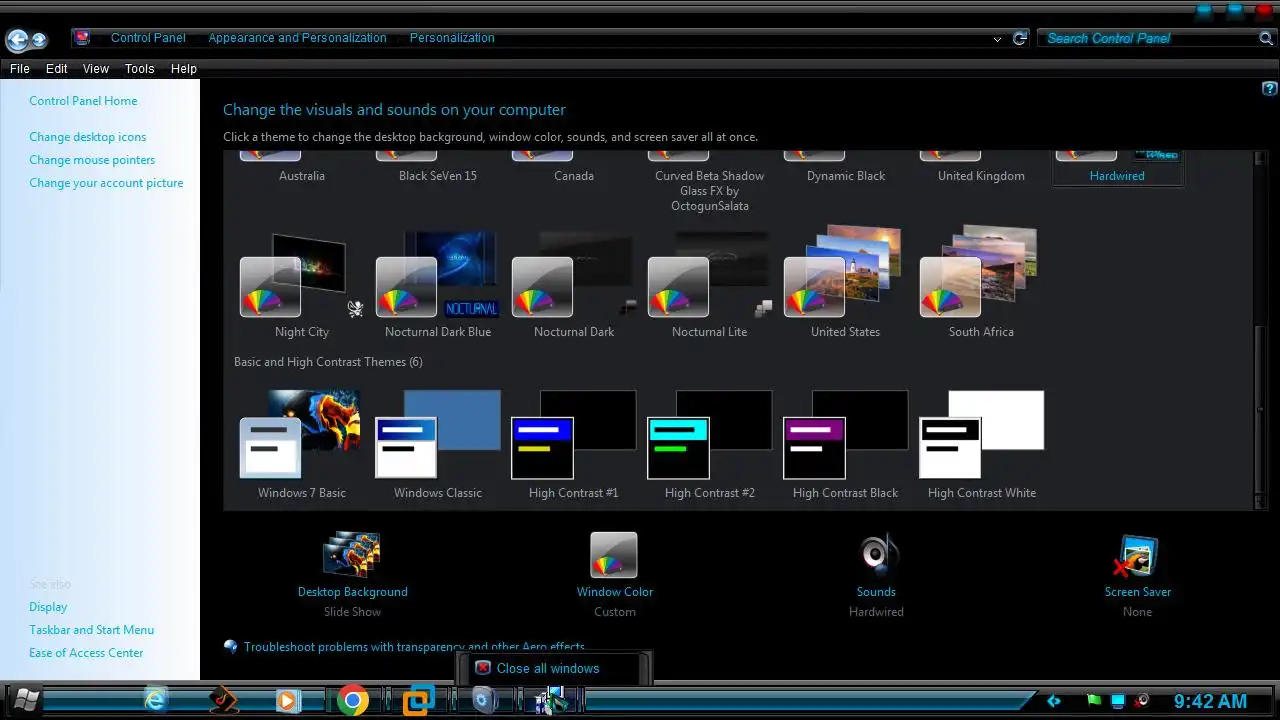Viewport: 1280px width, 720px height.
Task: Open the Edit menu
Action: coord(57,69)
